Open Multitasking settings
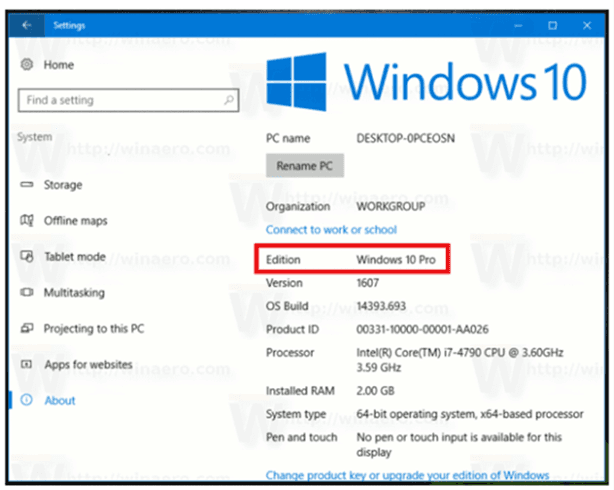 pyautogui.click(x=74, y=293)
